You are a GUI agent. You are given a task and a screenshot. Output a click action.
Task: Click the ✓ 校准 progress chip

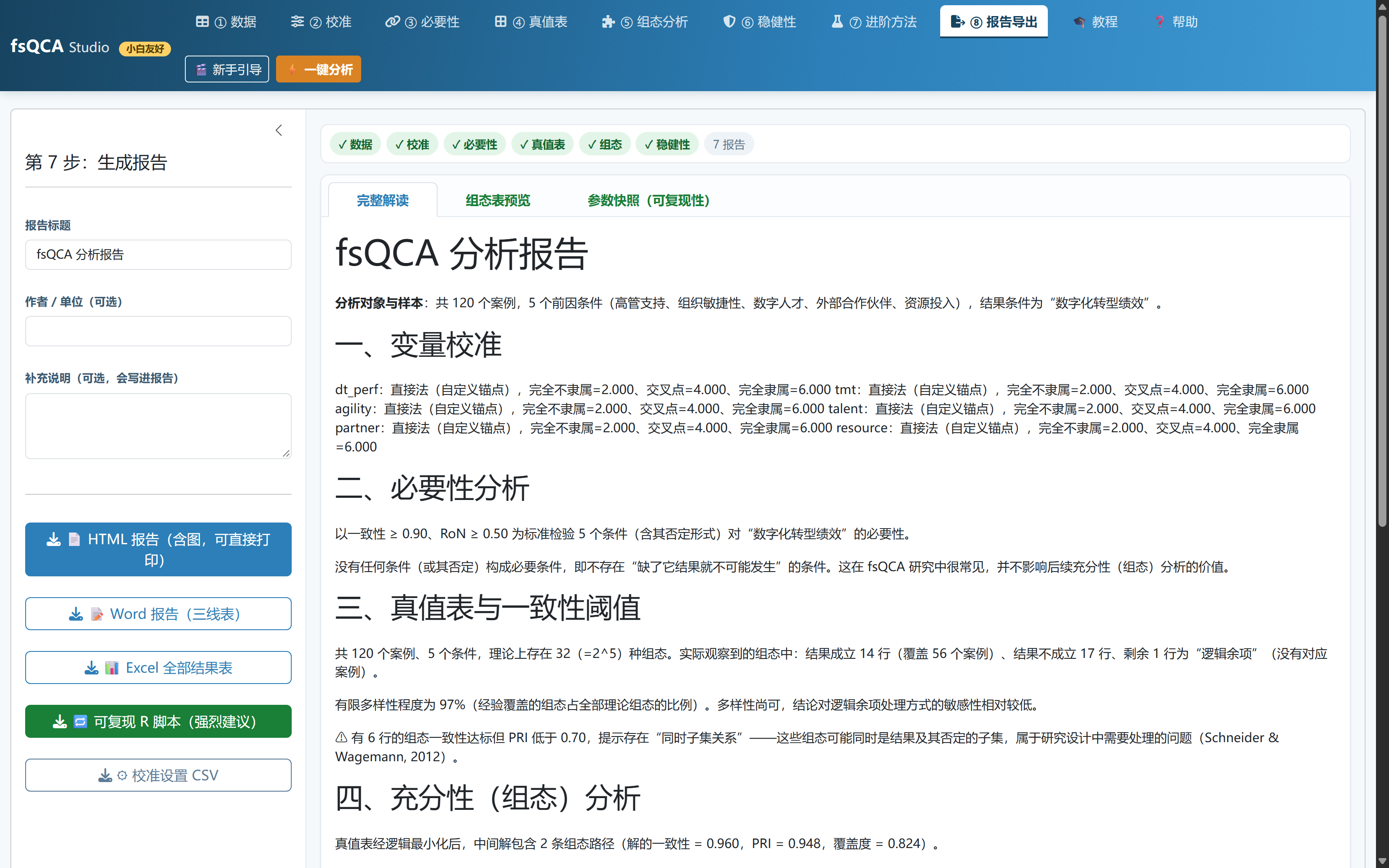(412, 144)
